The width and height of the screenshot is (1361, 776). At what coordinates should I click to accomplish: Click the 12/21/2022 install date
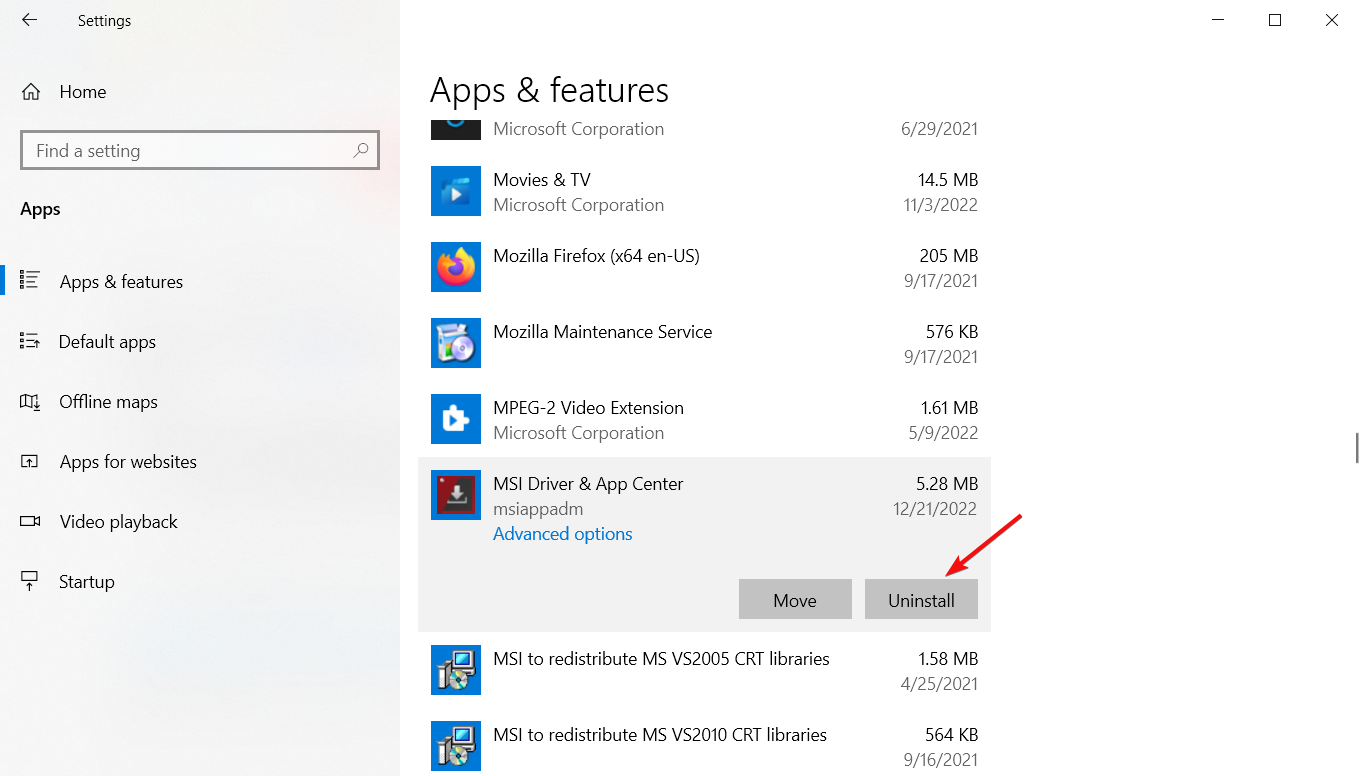[x=935, y=509]
